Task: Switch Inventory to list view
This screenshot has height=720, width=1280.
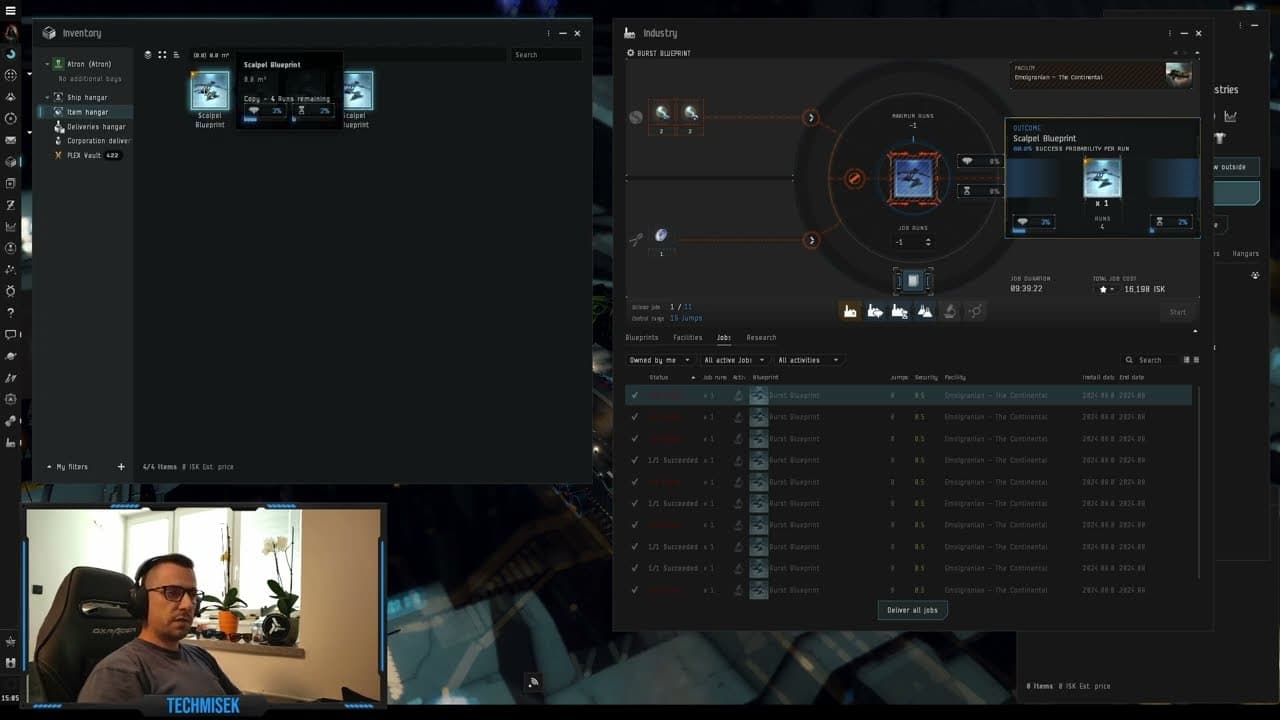Action: (x=176, y=55)
